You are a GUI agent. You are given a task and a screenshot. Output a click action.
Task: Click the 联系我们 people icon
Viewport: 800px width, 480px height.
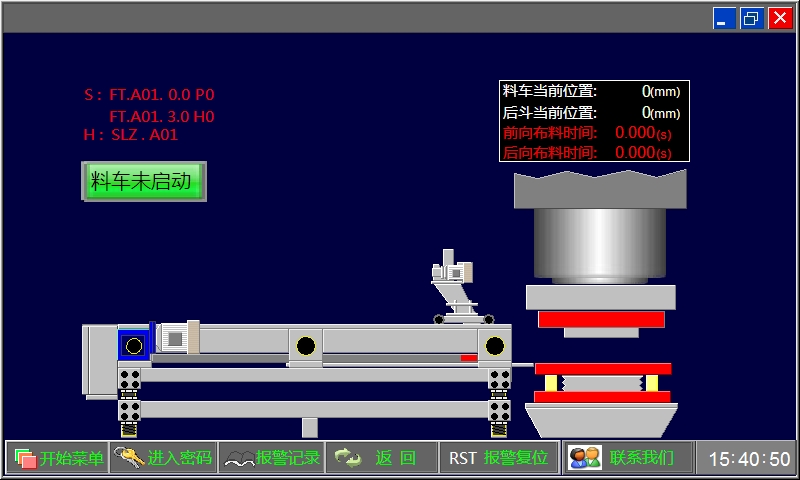[x=584, y=458]
